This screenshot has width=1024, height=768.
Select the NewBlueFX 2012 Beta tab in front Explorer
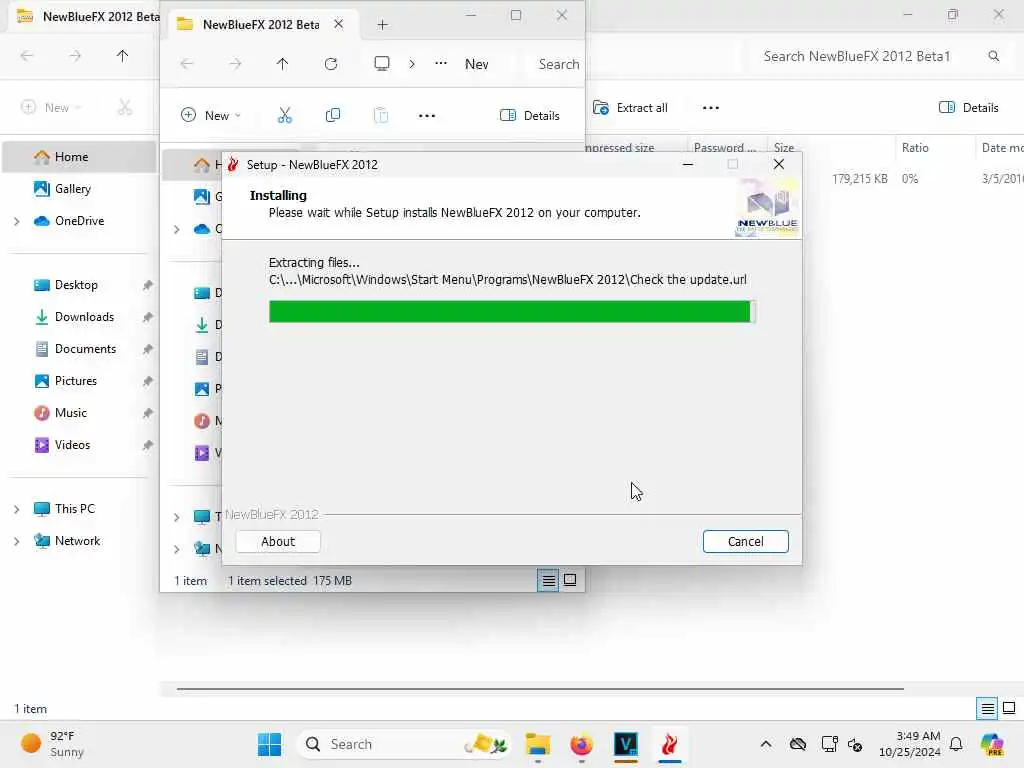pos(261,25)
